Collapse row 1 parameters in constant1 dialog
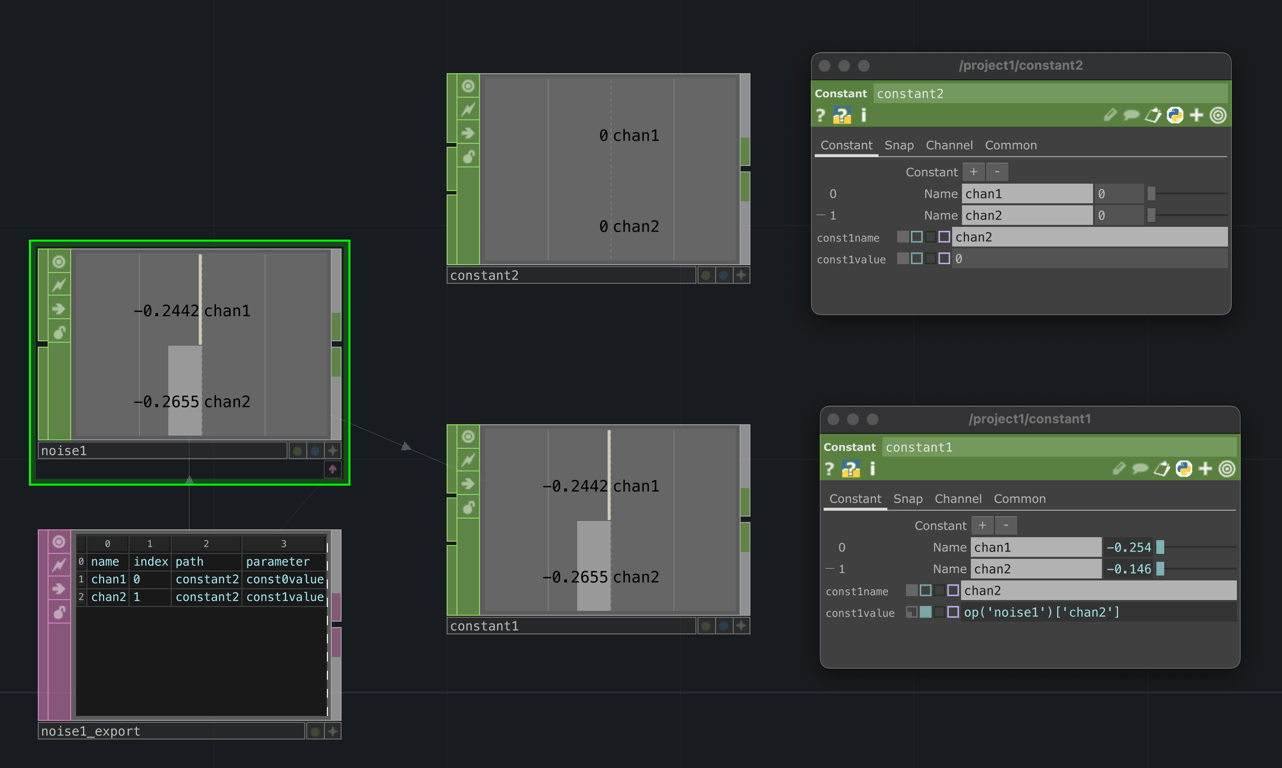The height and width of the screenshot is (768, 1282). click(x=831, y=569)
